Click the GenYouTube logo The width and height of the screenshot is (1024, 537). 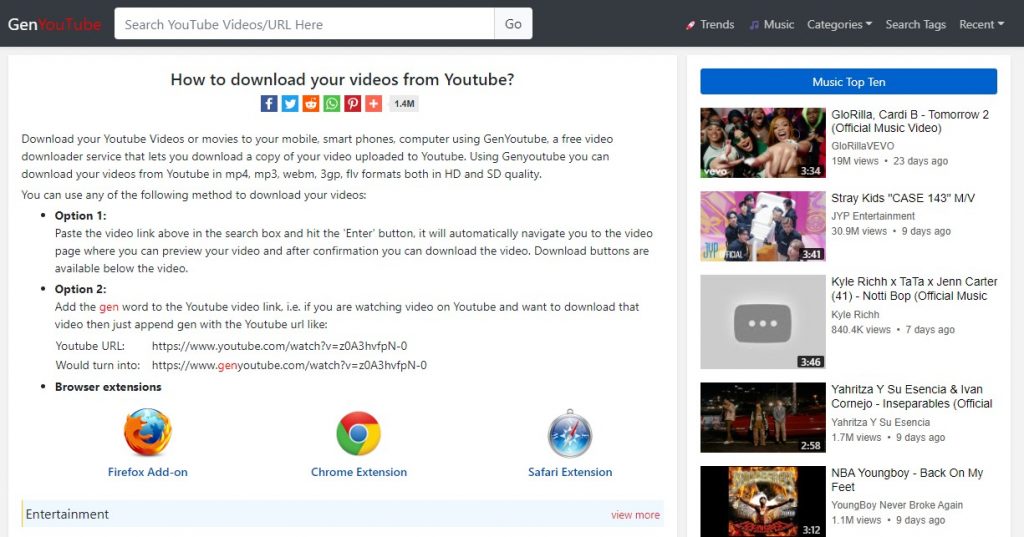[54, 24]
